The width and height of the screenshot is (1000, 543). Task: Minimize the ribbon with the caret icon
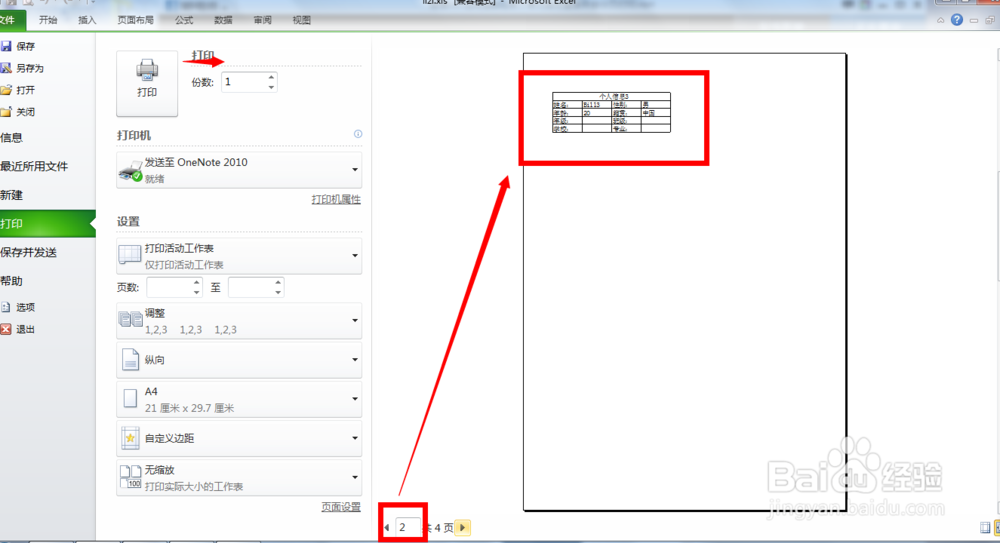(x=941, y=20)
